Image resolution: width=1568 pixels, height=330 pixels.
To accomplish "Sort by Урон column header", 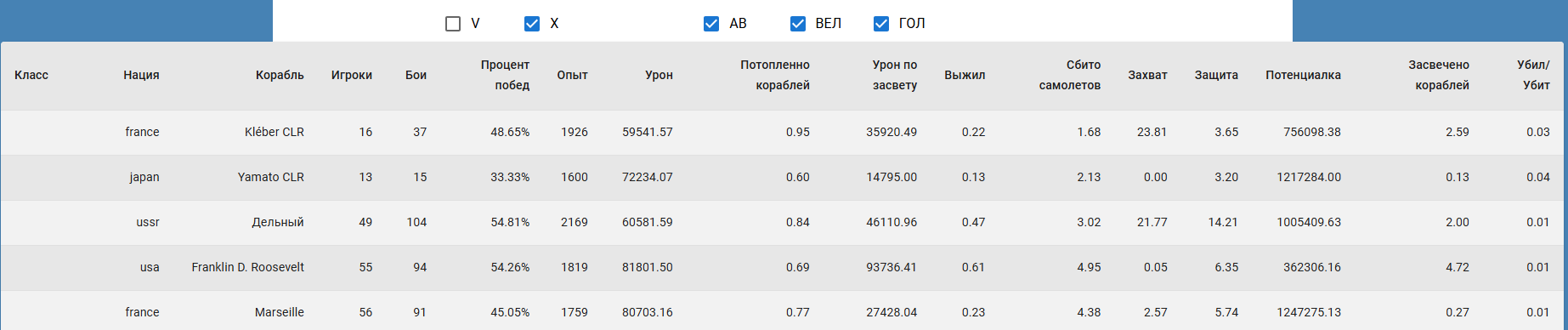I will click(659, 75).
